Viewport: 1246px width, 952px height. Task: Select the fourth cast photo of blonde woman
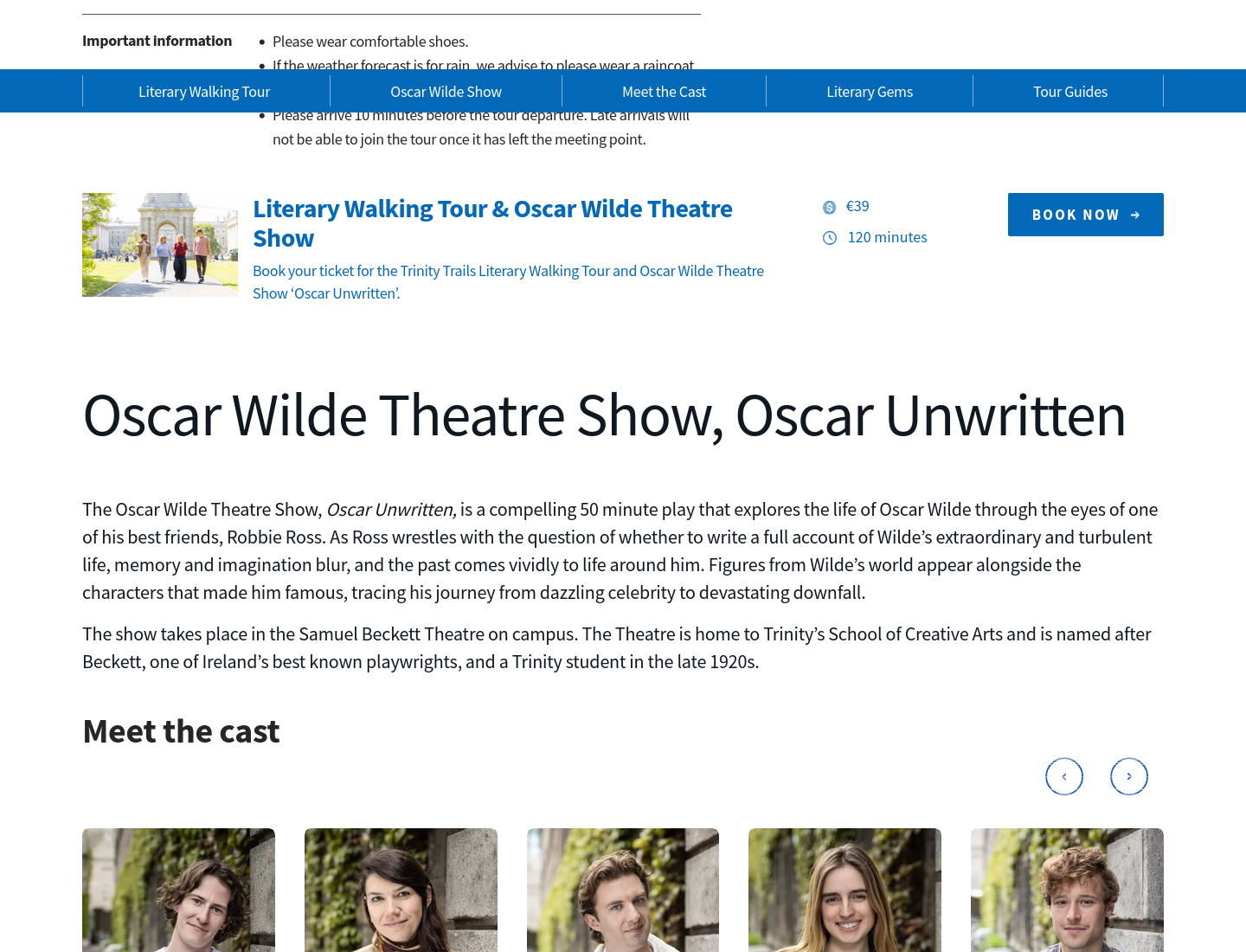(x=845, y=890)
